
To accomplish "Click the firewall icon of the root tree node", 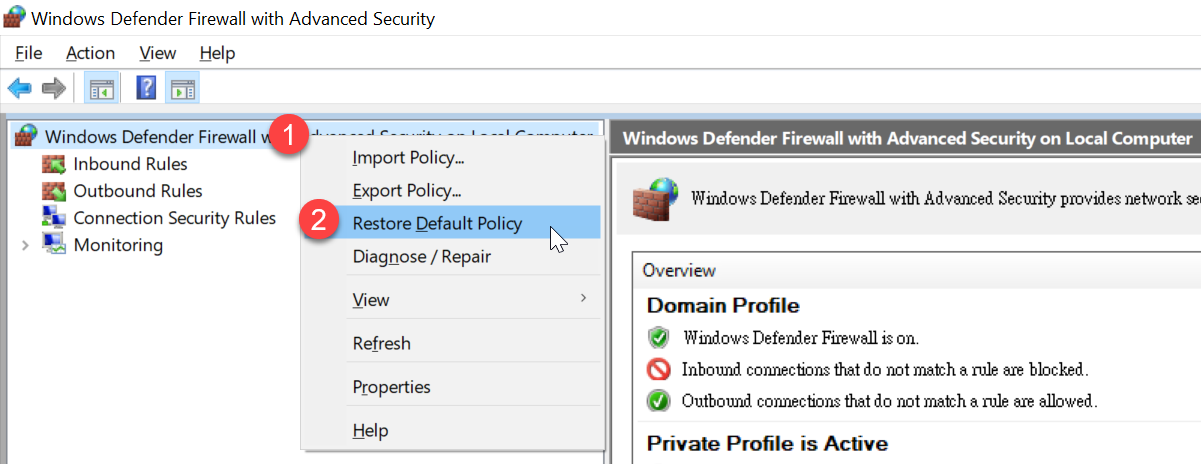I will (x=27, y=136).
